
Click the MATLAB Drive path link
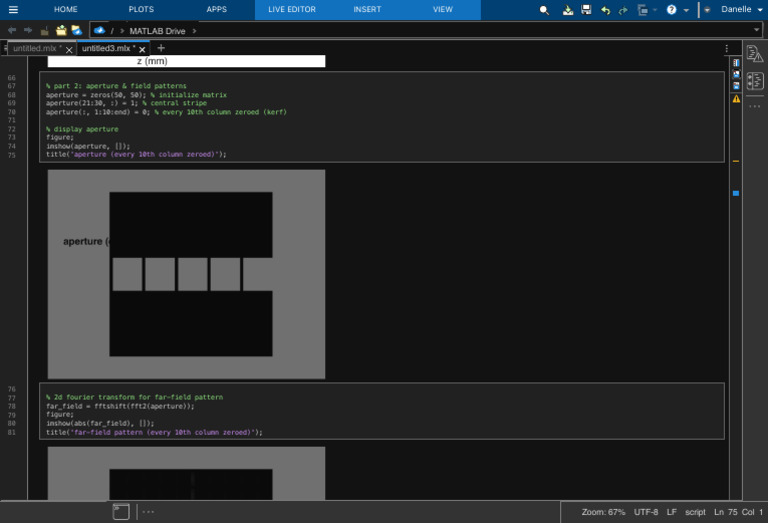tap(157, 31)
